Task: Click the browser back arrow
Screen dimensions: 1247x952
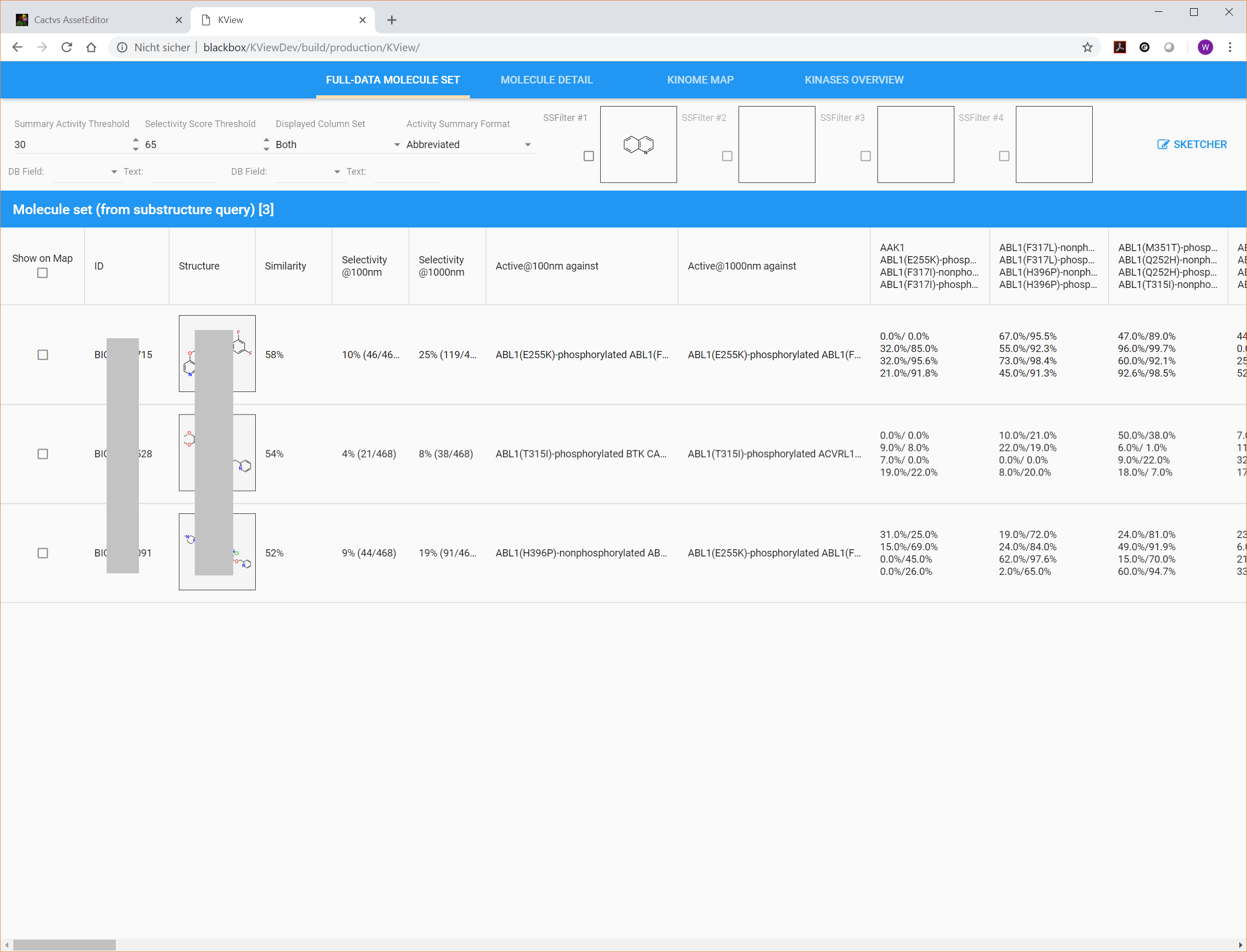Action: tap(17, 48)
